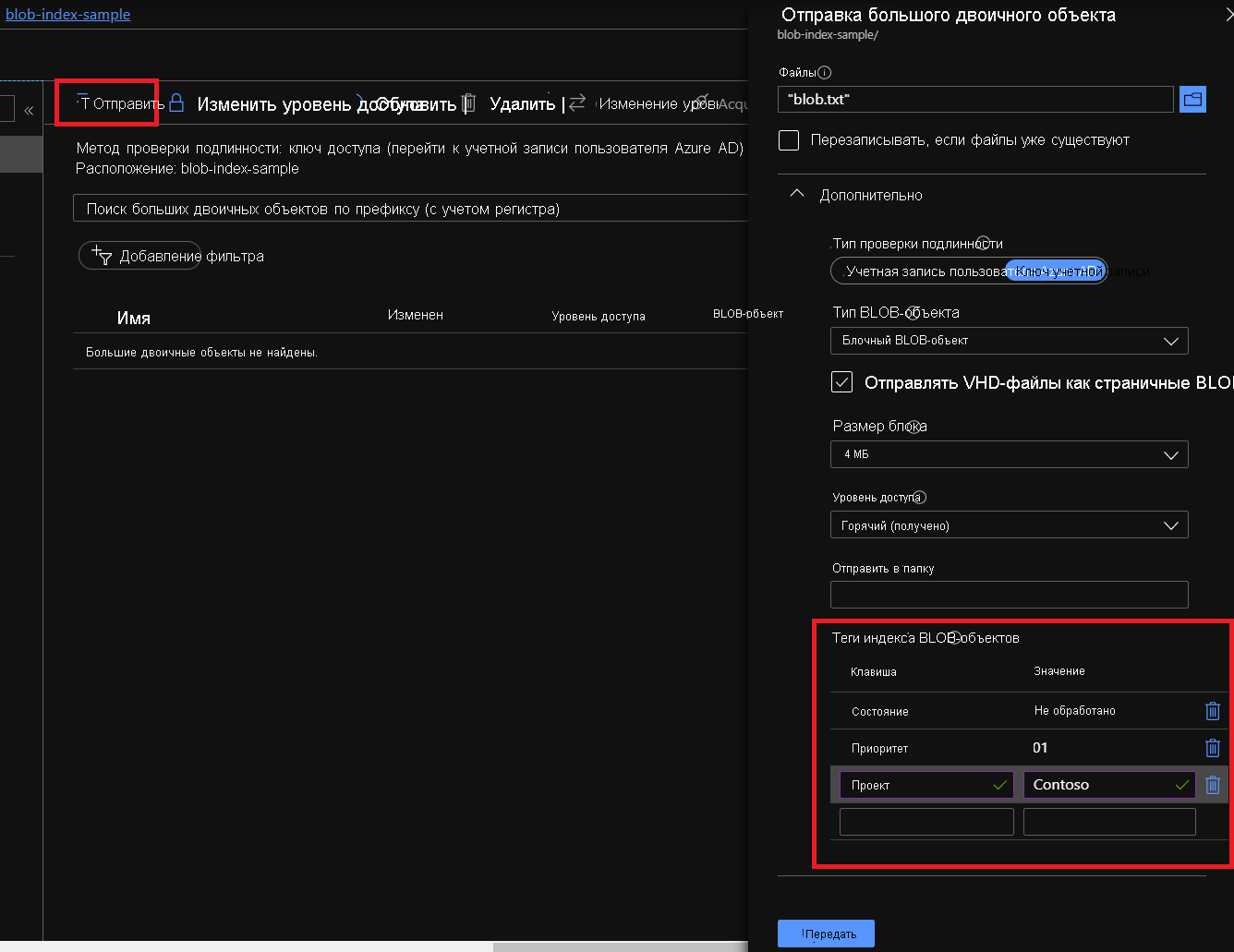The image size is (1234, 952).
Task: Focus the empty new tag key field
Action: 926,822
